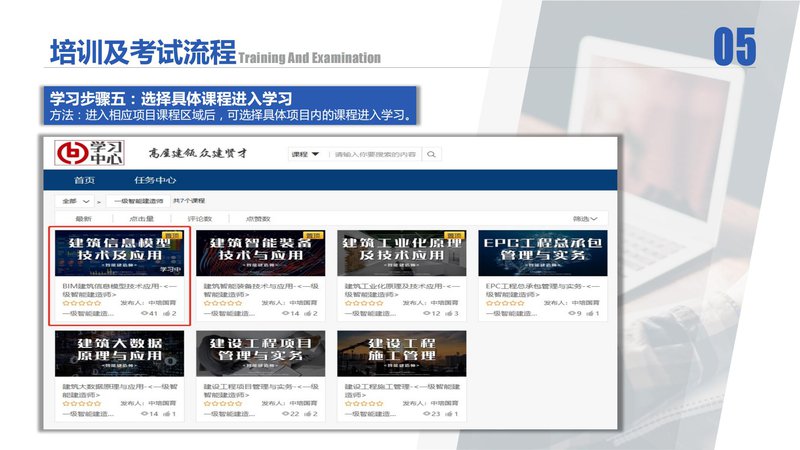
Task: Open 建设工程施工管理 course thumbnail
Action: (402, 354)
